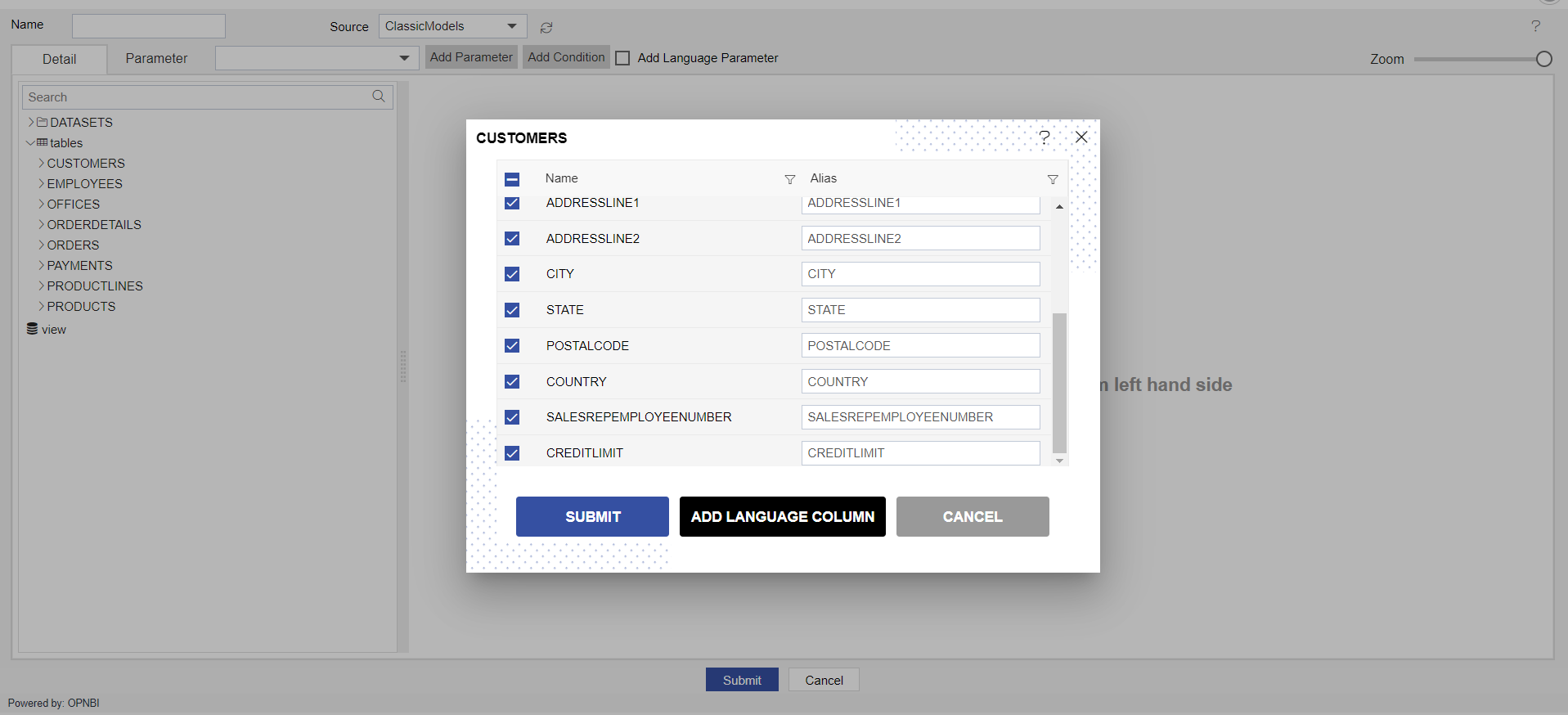
Task: Uncheck the ADDRESSLINE2 column
Action: click(x=512, y=238)
